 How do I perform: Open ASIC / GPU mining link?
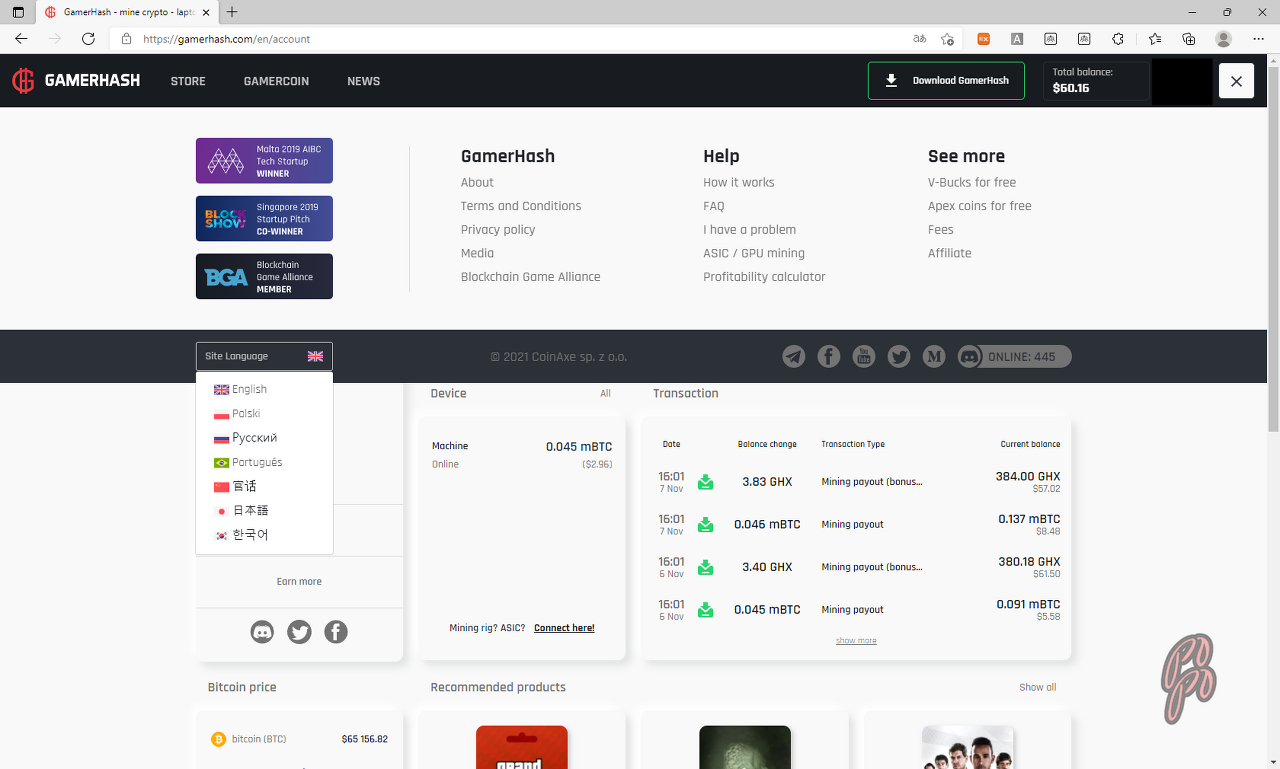coord(753,253)
